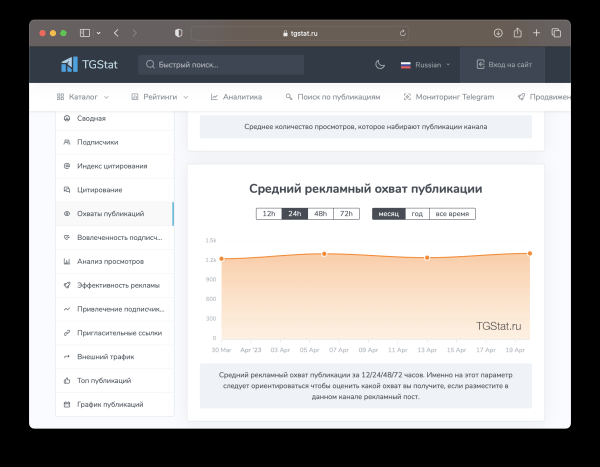Open Поиск по публикациям menu item
This screenshot has width=600, height=467.
click(333, 97)
